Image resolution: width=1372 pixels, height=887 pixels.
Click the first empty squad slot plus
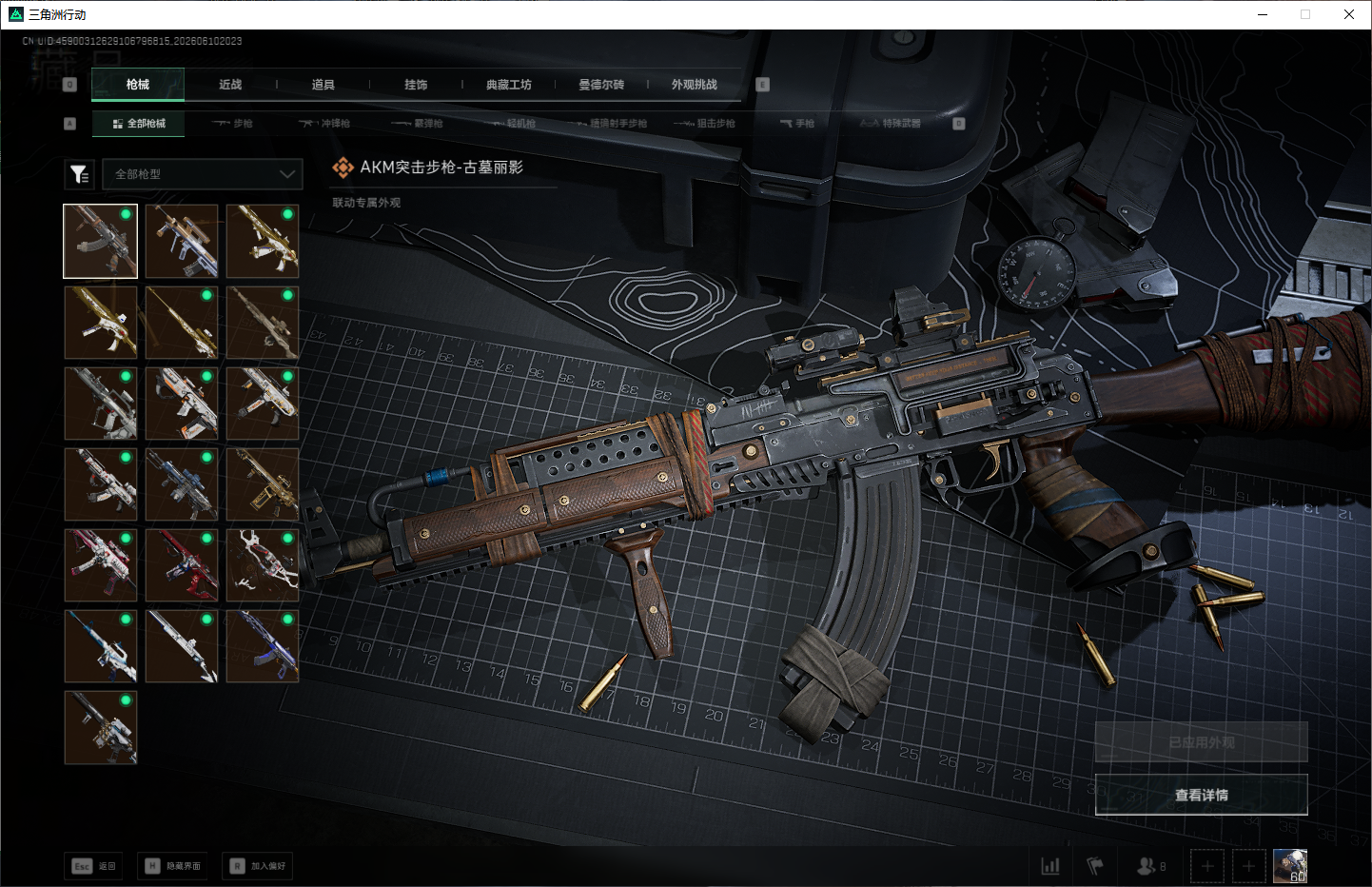click(1207, 866)
